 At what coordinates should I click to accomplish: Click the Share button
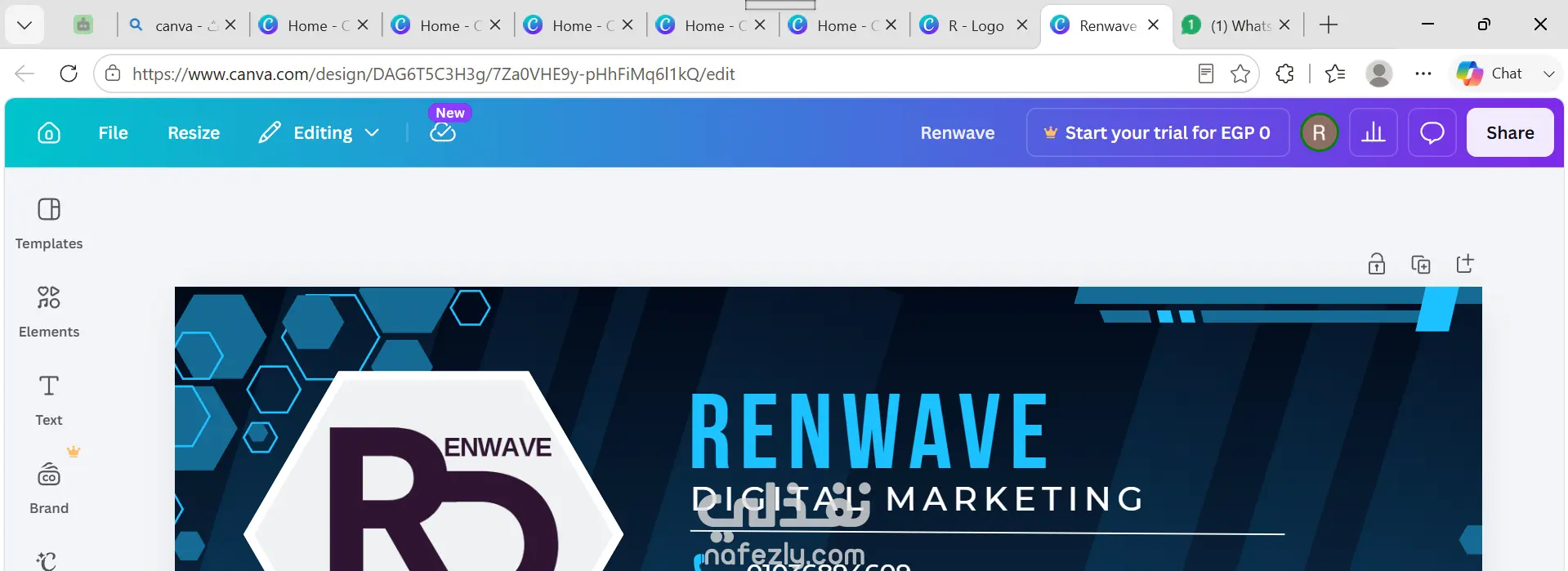coord(1510,132)
